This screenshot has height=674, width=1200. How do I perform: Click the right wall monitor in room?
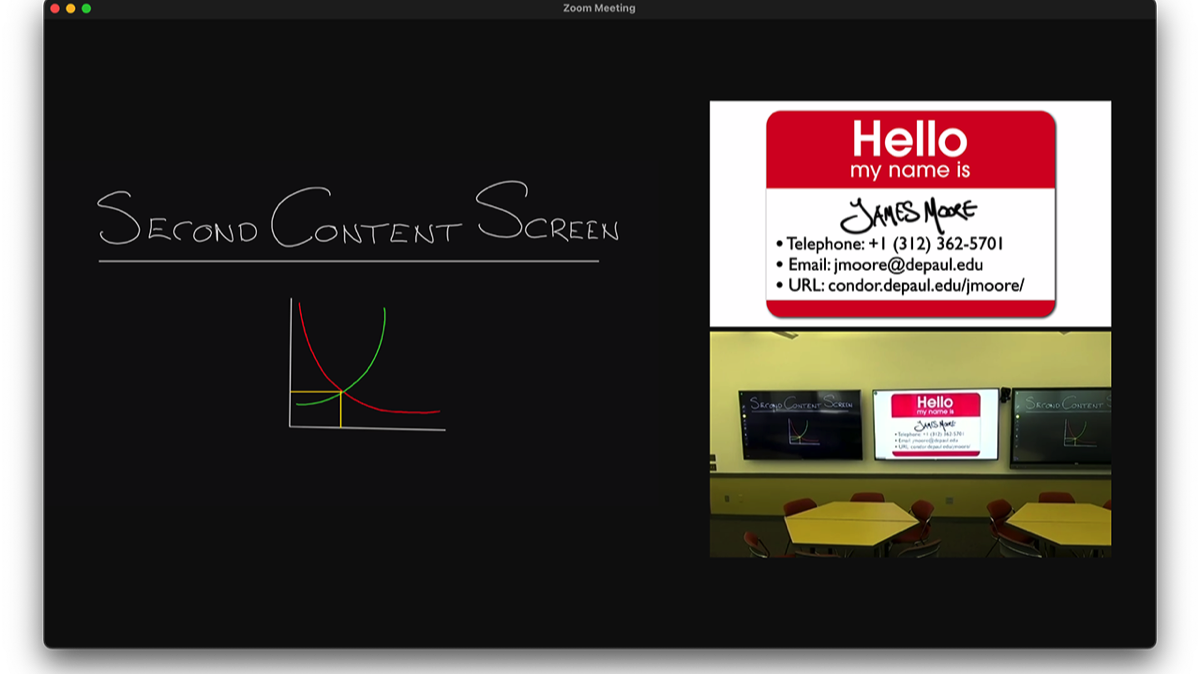pyautogui.click(x=1062, y=427)
